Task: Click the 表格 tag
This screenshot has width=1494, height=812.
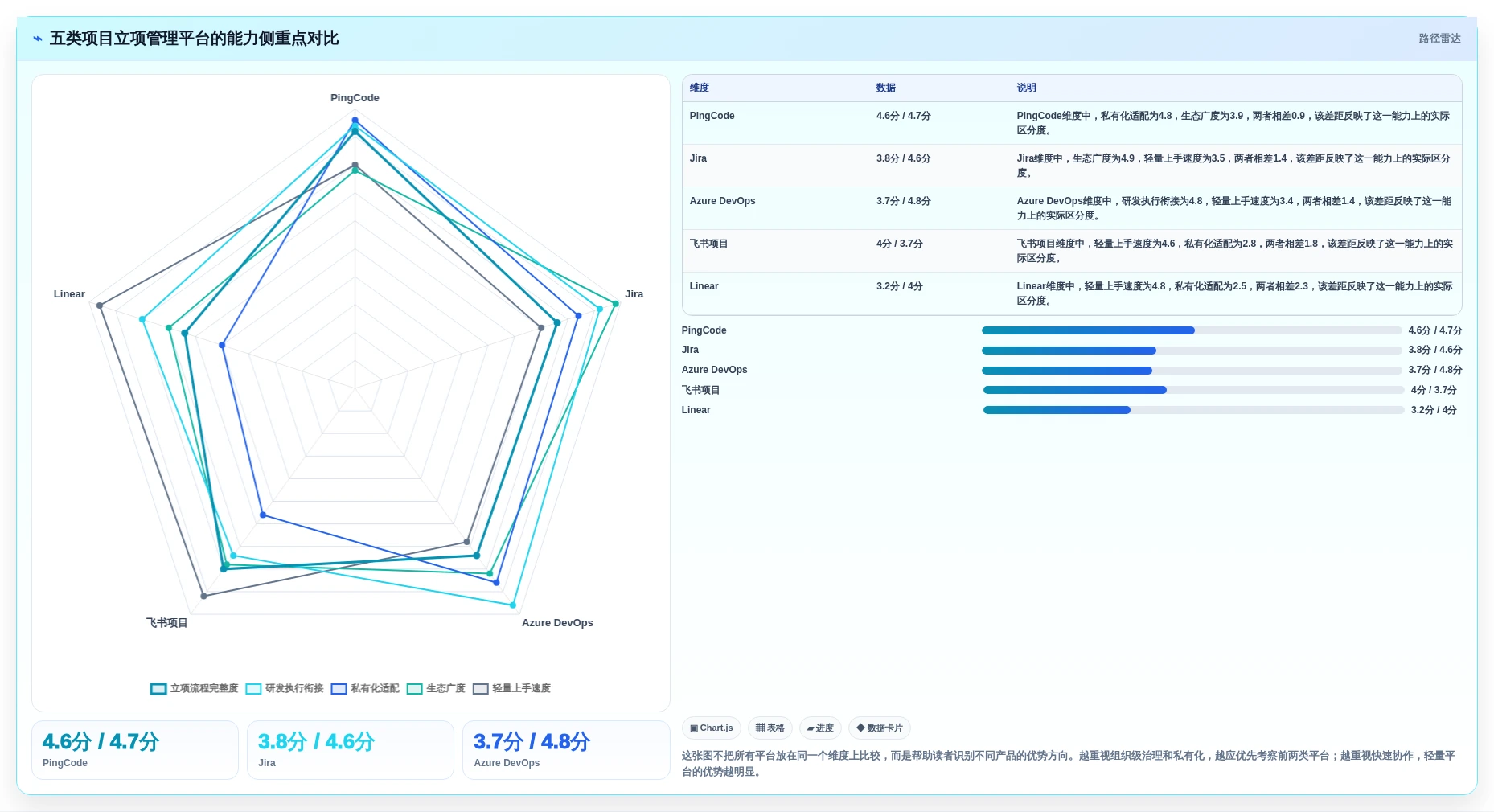Action: pos(770,728)
